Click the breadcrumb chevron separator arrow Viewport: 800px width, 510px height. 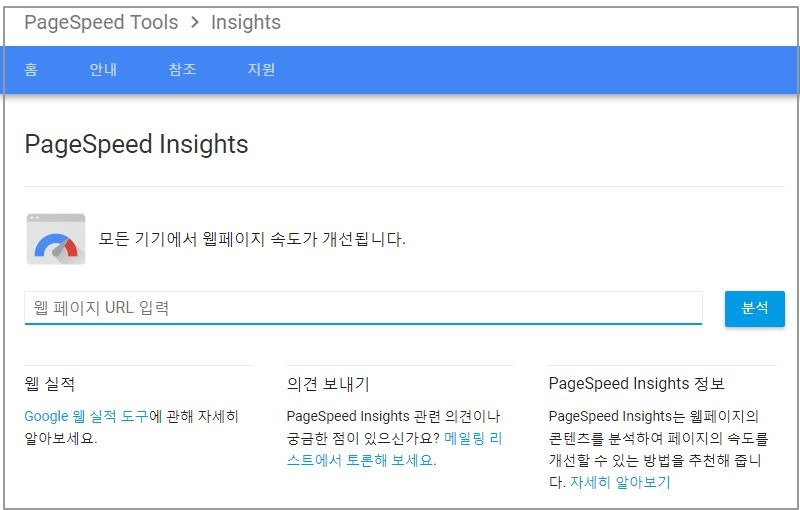coord(194,22)
